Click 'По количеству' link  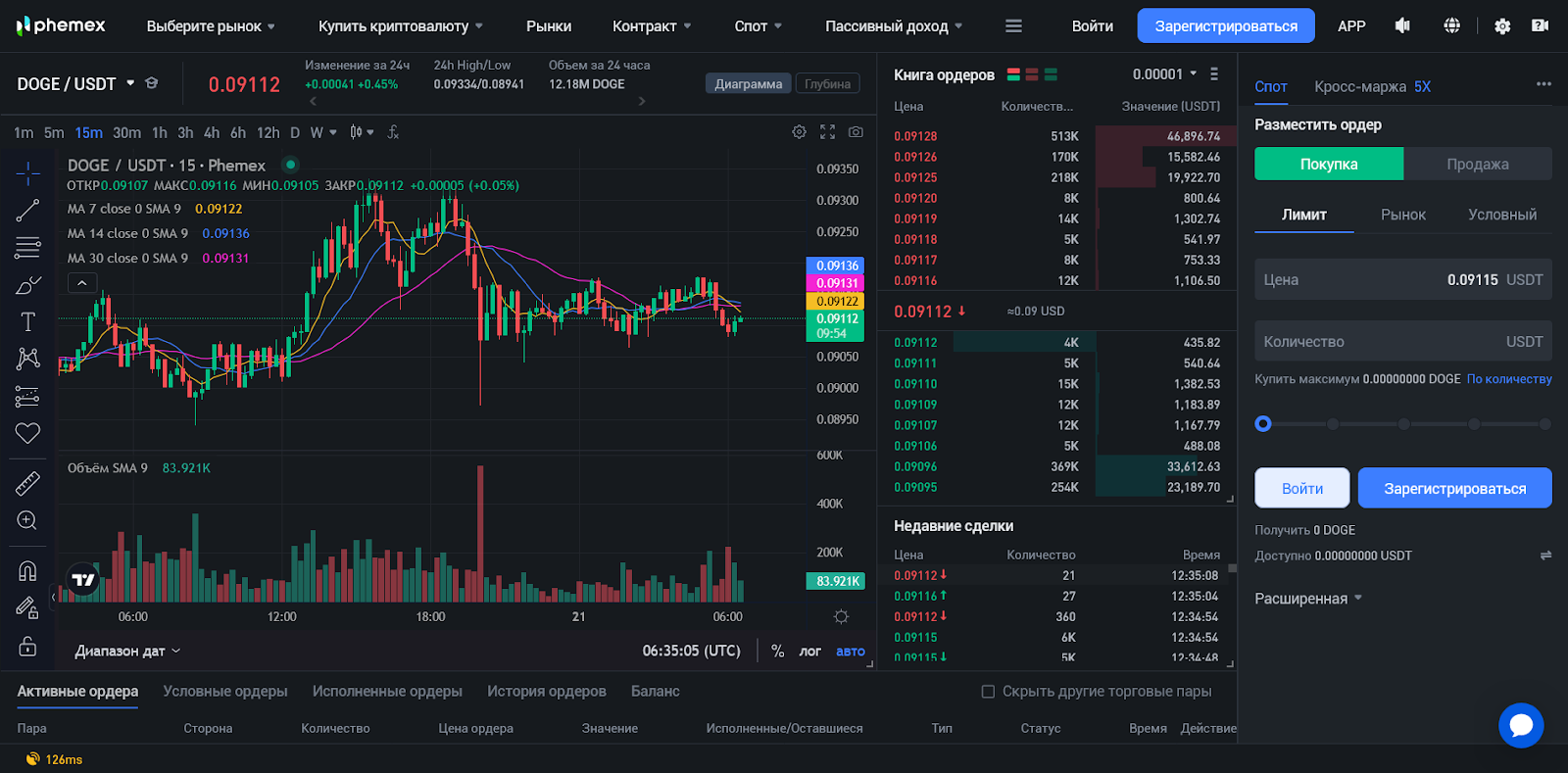tap(1508, 379)
